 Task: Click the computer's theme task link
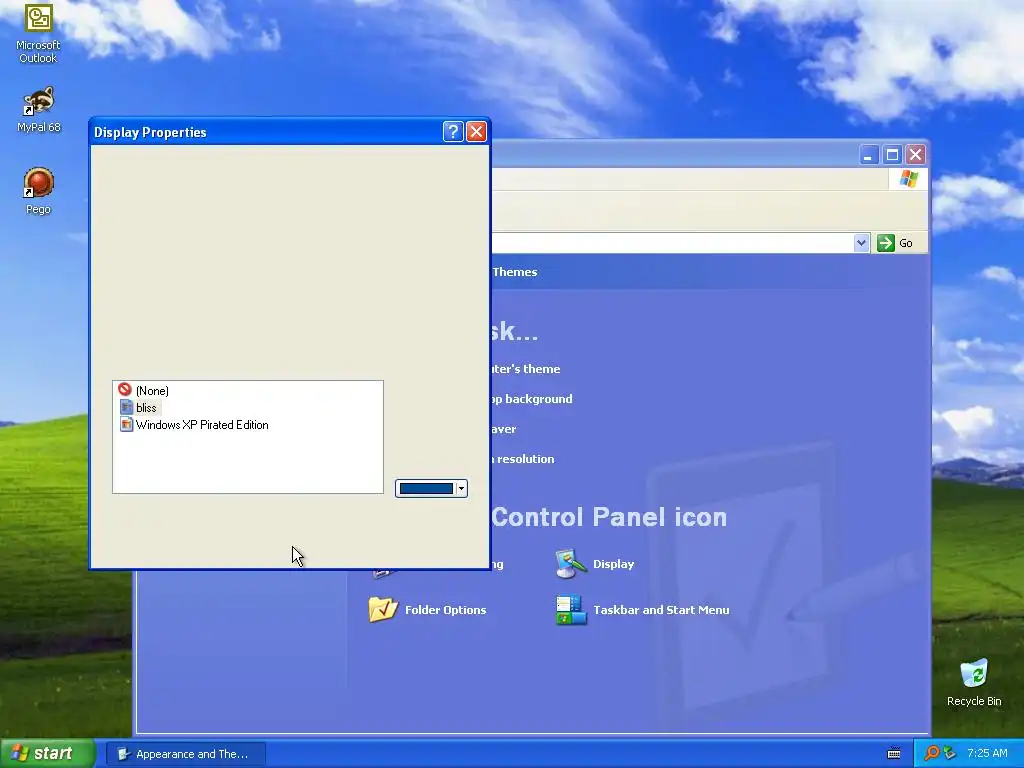[x=526, y=369]
